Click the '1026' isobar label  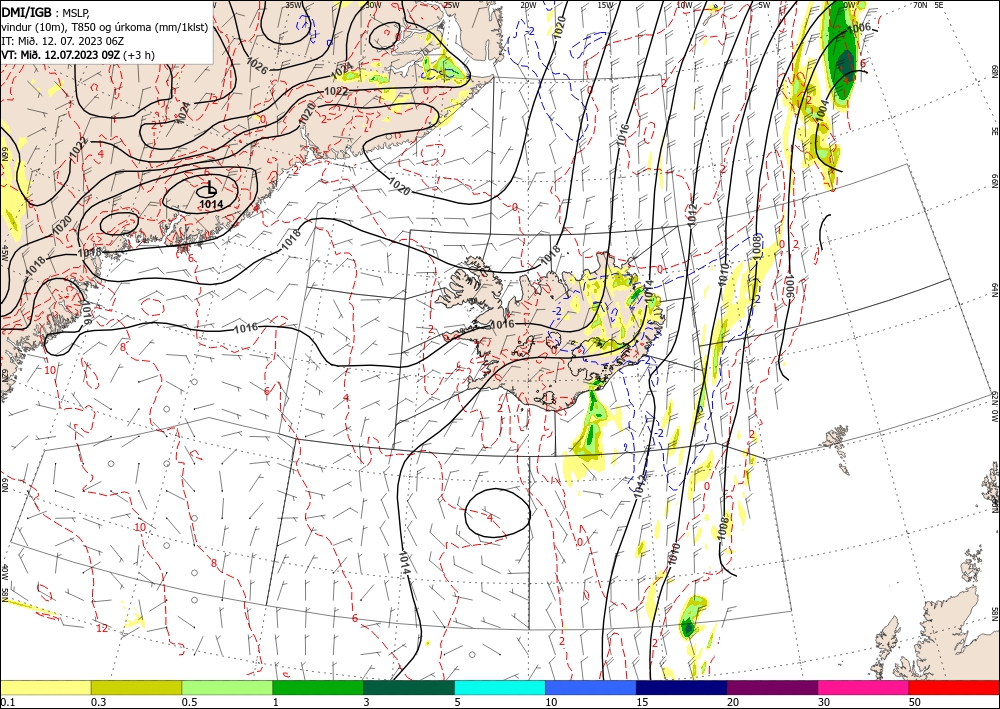coord(256,67)
